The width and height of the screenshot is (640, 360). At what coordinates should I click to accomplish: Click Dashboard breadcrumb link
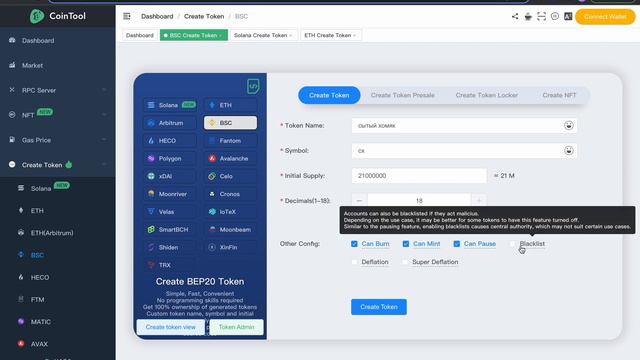[157, 16]
